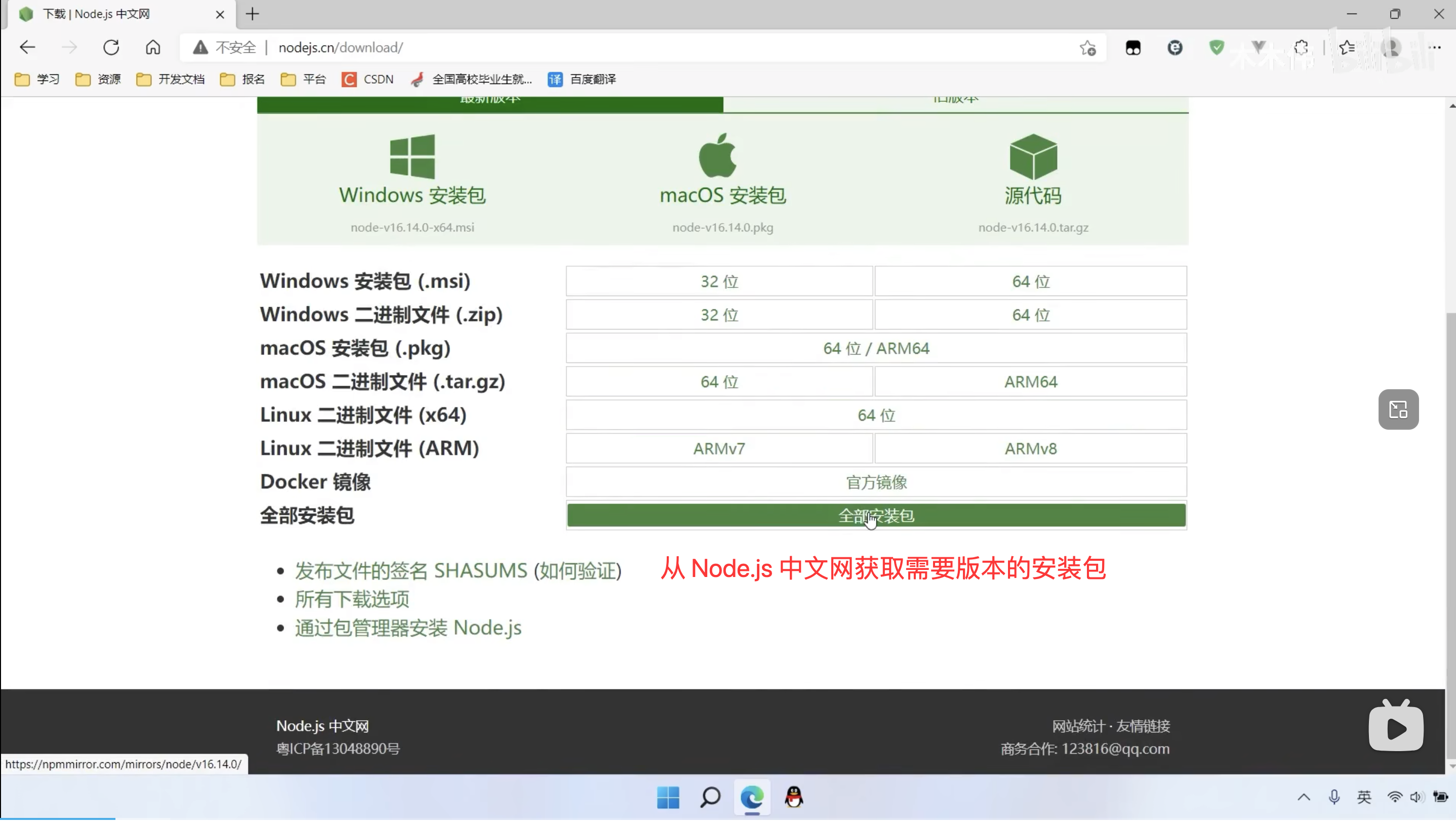This screenshot has height=824, width=1456.
Task: Click the macOS apple logo icon
Action: [x=717, y=157]
